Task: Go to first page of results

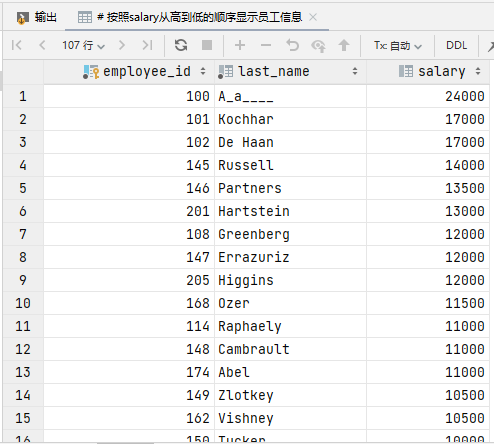Action: click(x=16, y=45)
